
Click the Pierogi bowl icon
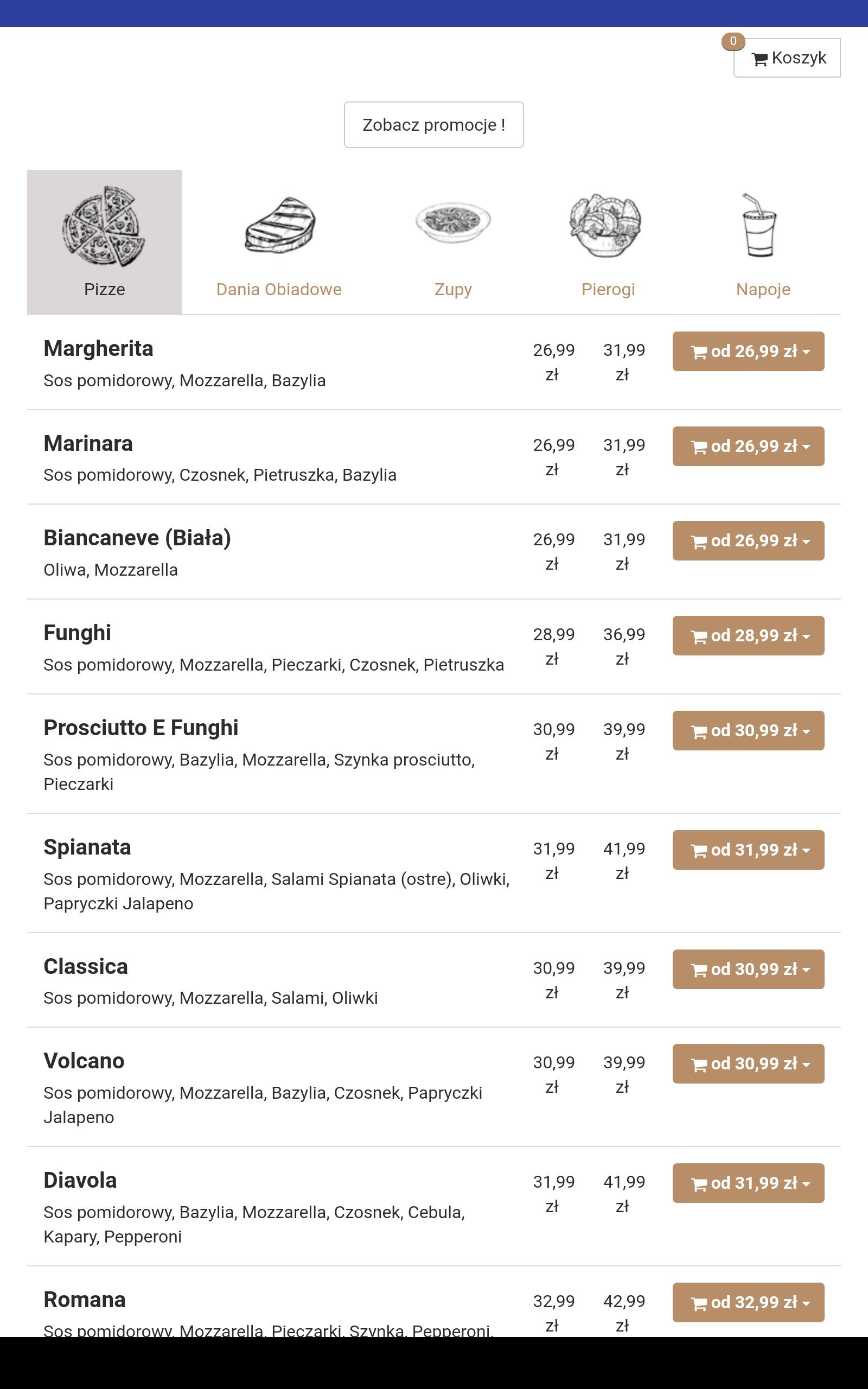[x=605, y=226]
